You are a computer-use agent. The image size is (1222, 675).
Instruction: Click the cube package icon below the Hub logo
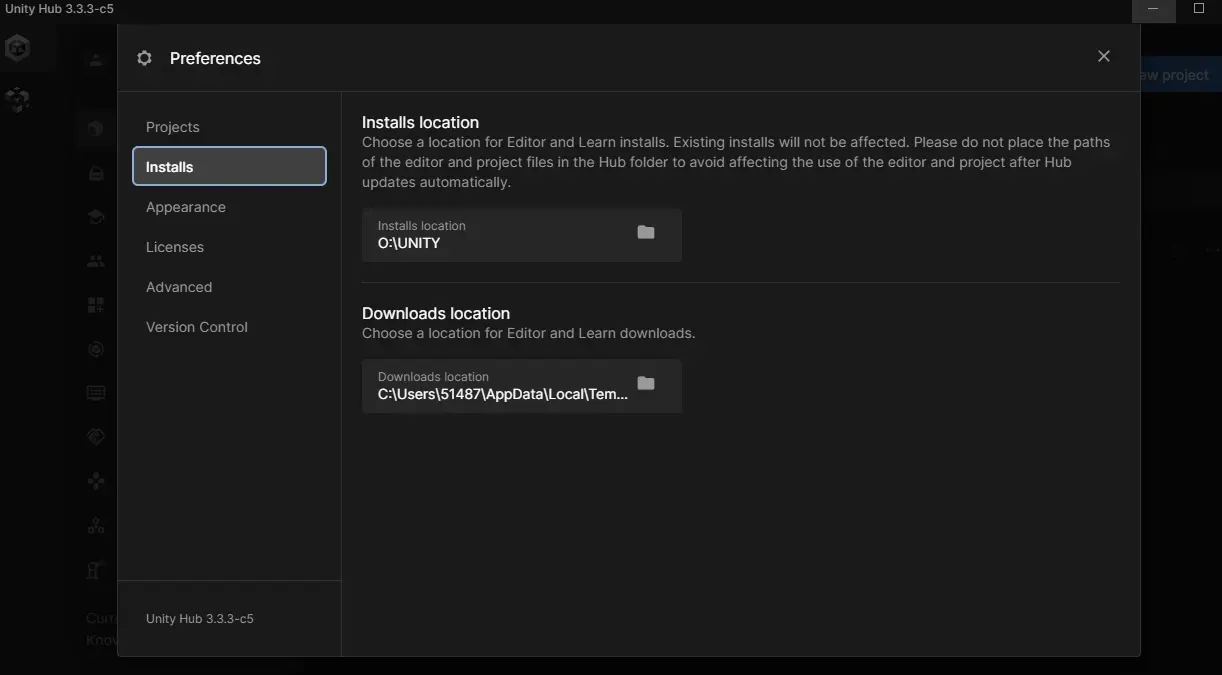(x=17, y=99)
